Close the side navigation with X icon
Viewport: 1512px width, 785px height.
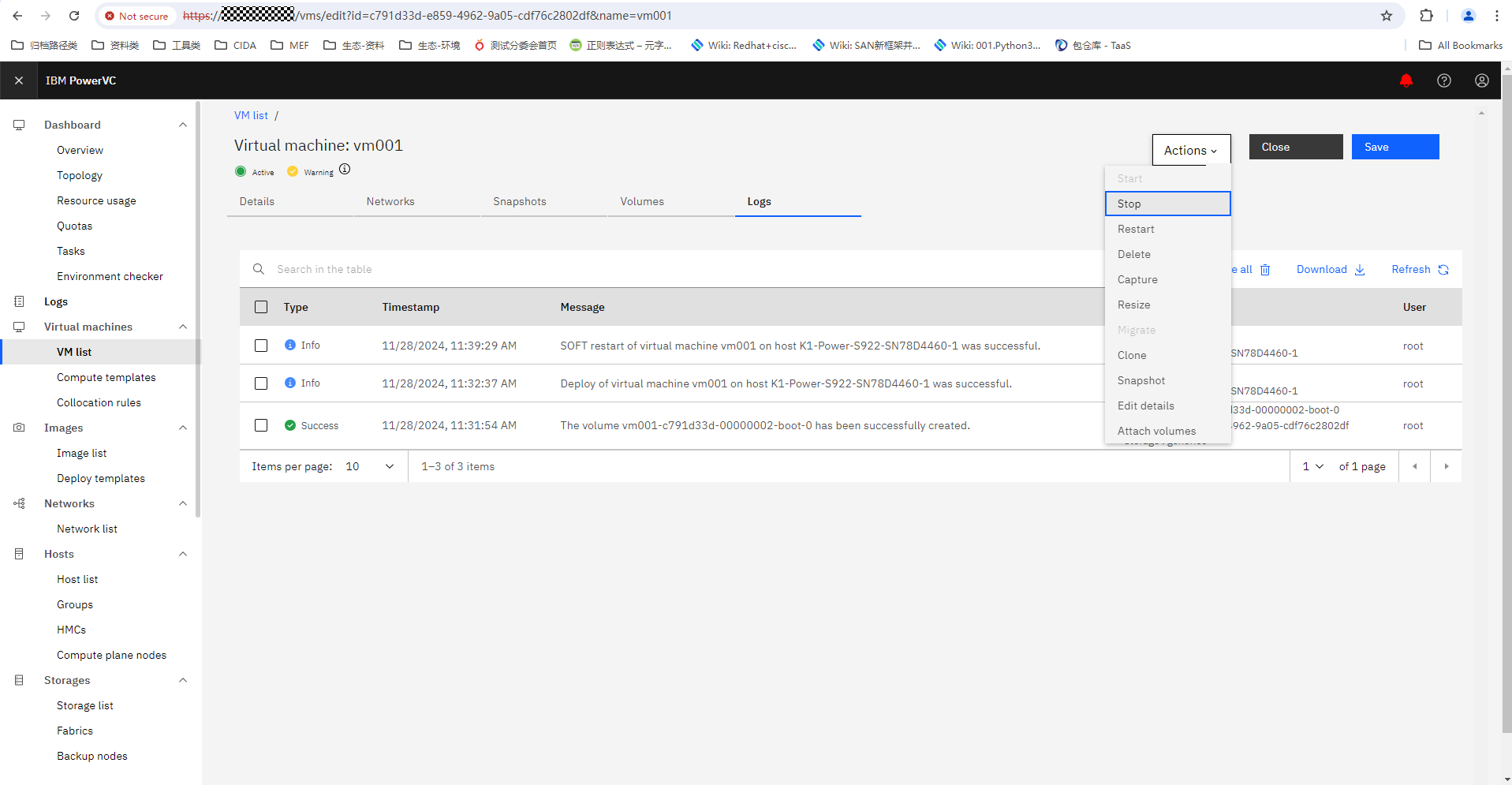[x=19, y=80]
